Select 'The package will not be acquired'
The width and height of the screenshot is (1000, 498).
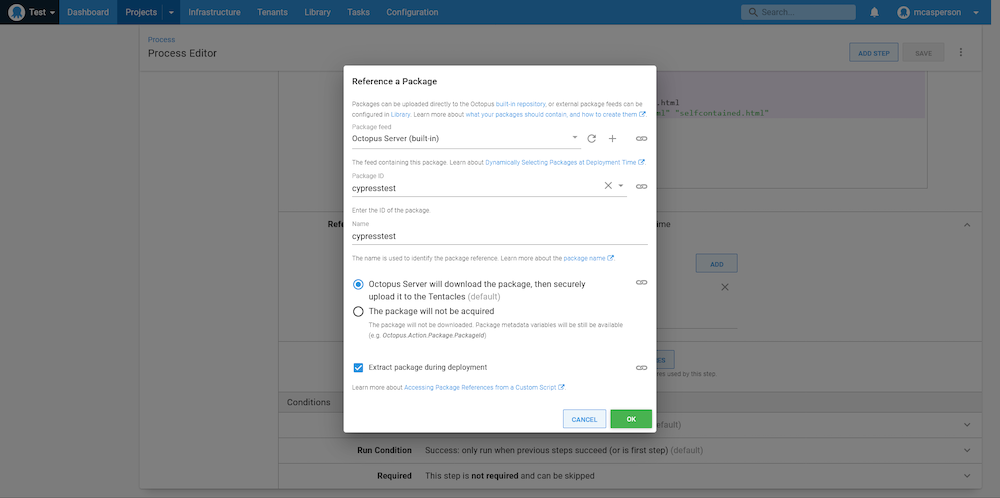pos(359,311)
